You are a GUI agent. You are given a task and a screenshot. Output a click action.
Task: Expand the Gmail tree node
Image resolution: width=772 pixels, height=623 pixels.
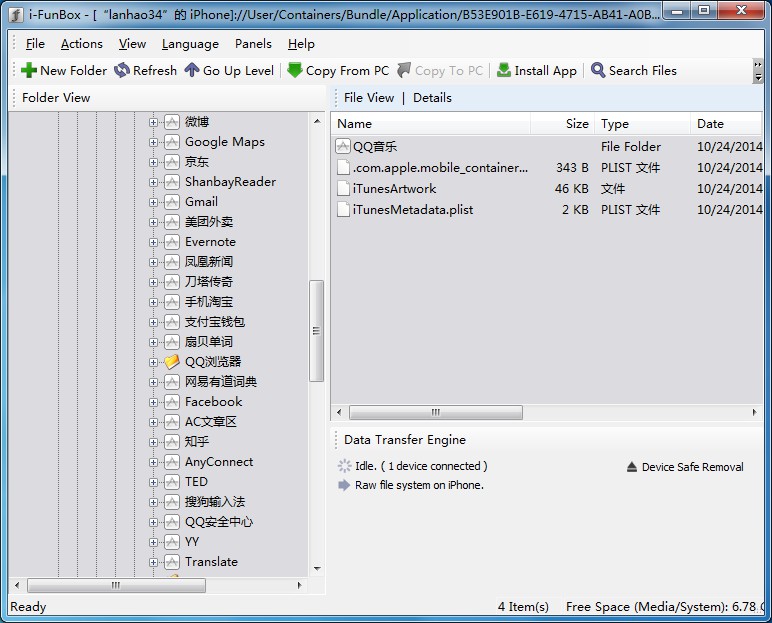153,202
